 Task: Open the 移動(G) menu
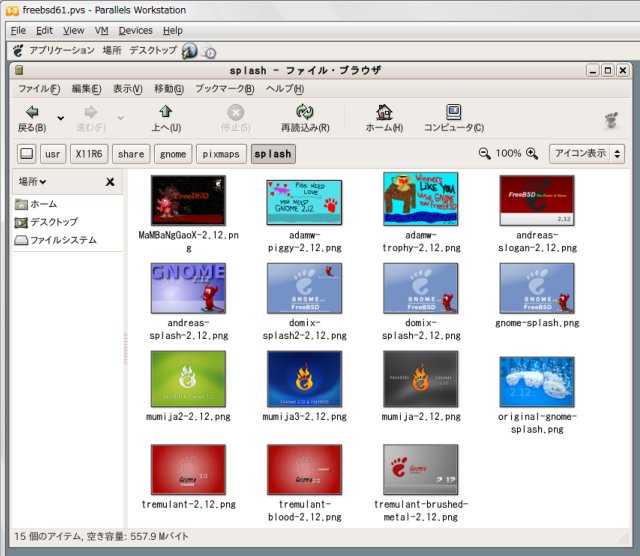coord(169,89)
